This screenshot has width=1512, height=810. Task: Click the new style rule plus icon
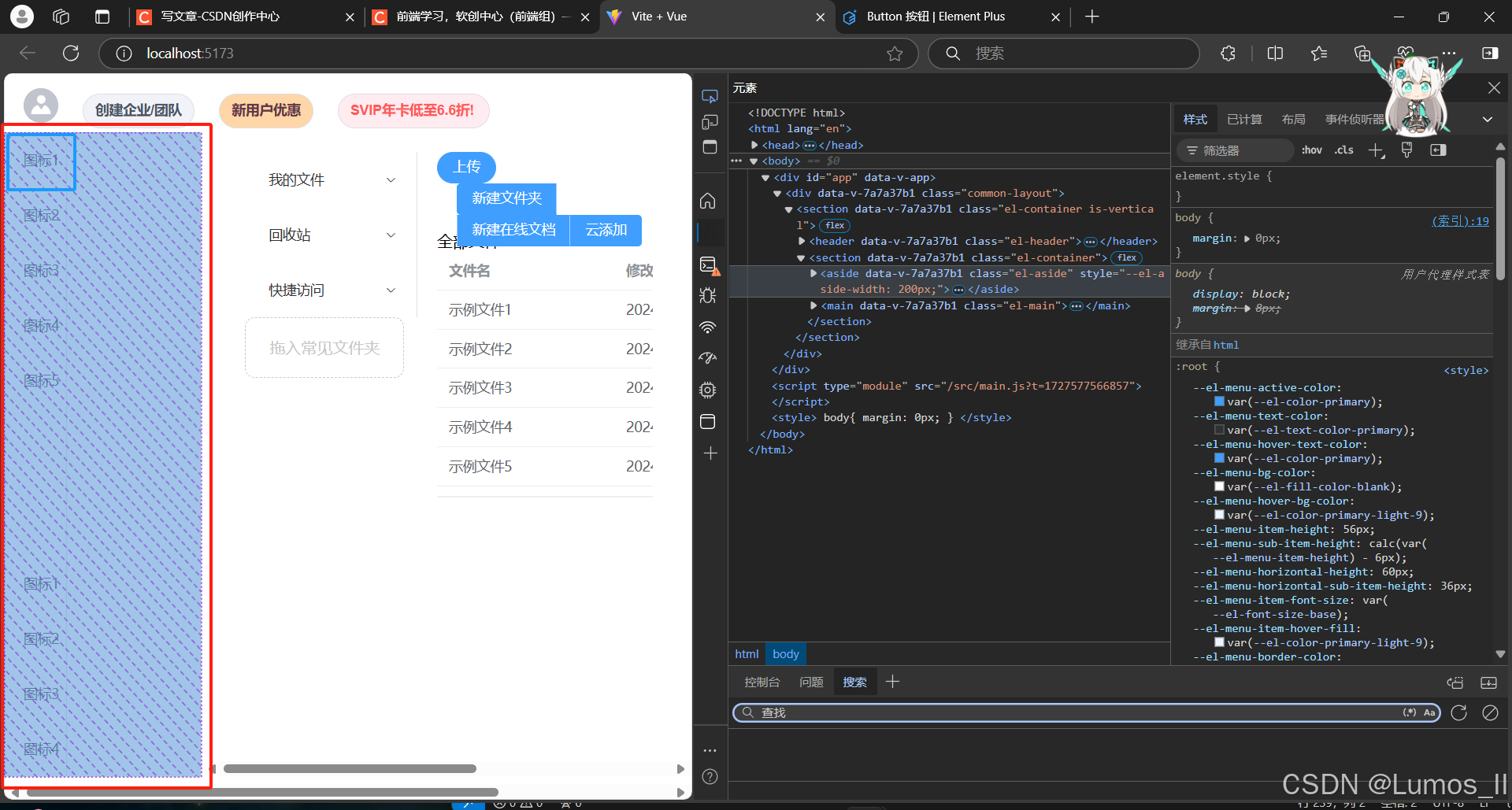1376,150
